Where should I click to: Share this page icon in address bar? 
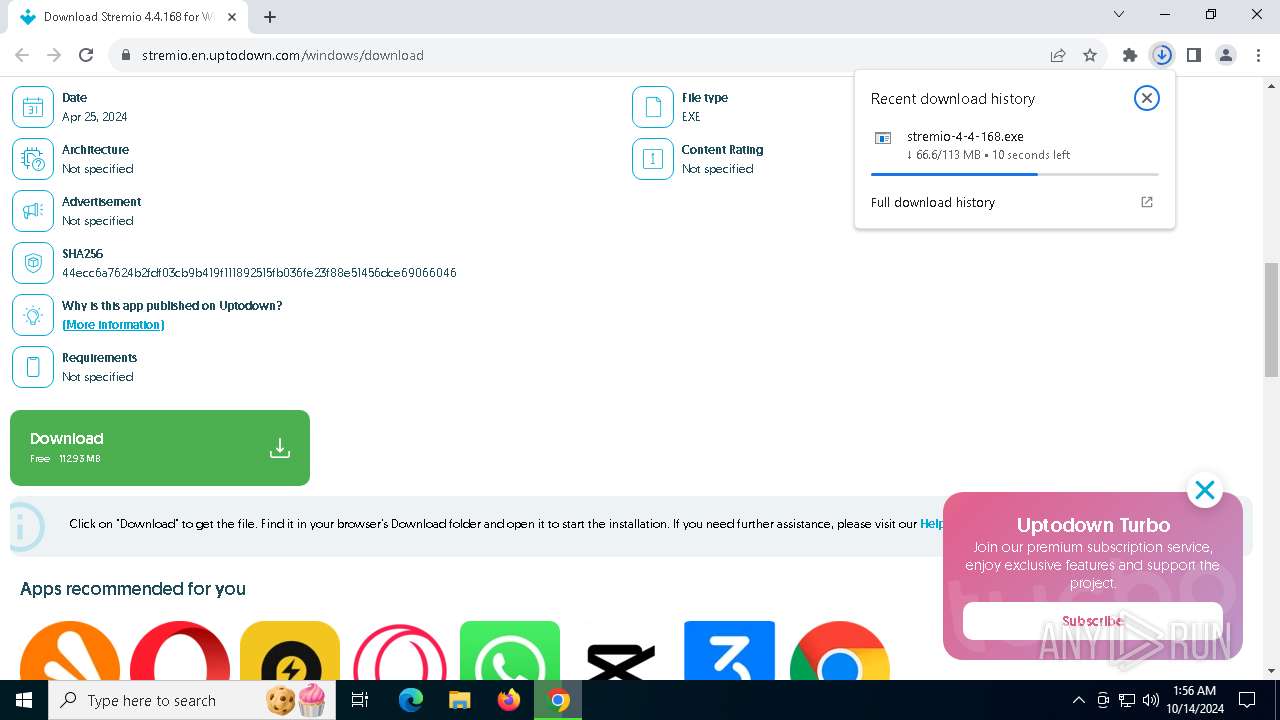pos(1058,55)
